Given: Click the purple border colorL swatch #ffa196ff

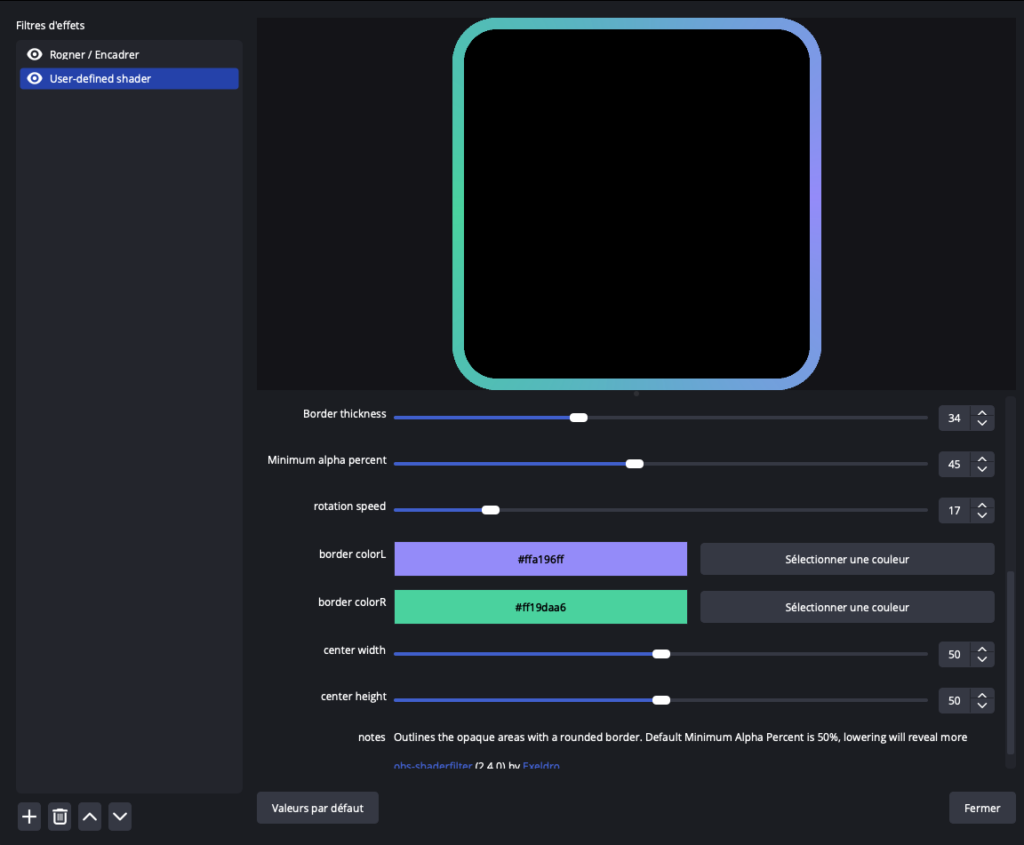Looking at the screenshot, I should coord(541,559).
